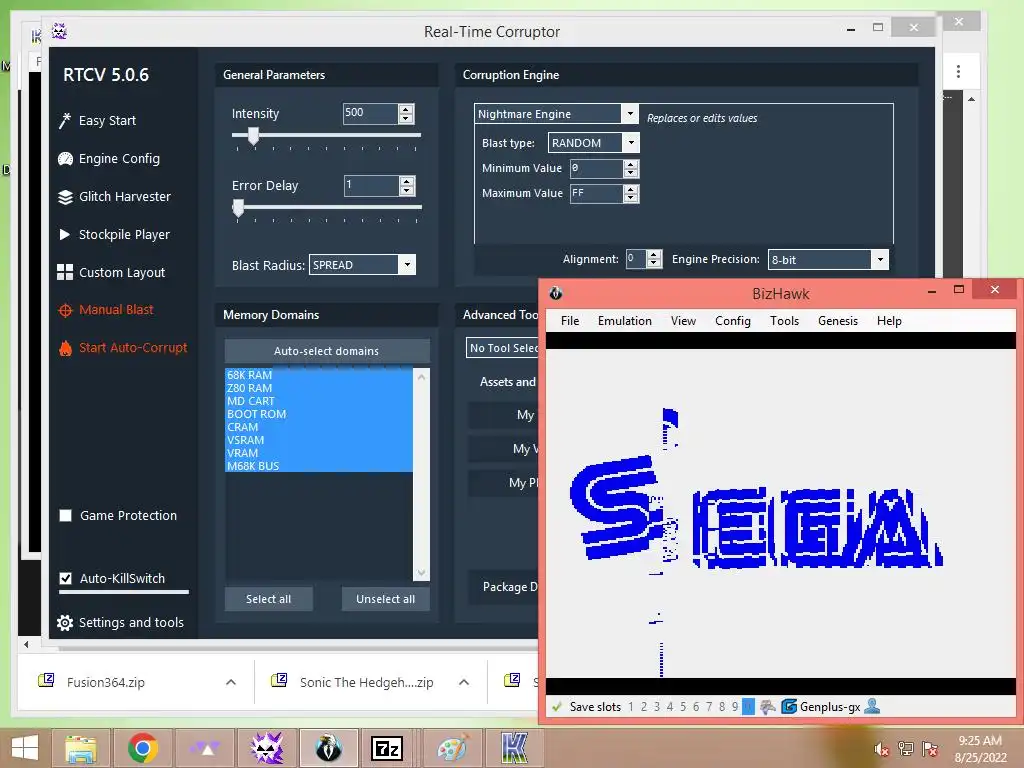Viewport: 1024px width, 768px height.
Task: Open BizHawk Genesis menu
Action: tap(838, 321)
